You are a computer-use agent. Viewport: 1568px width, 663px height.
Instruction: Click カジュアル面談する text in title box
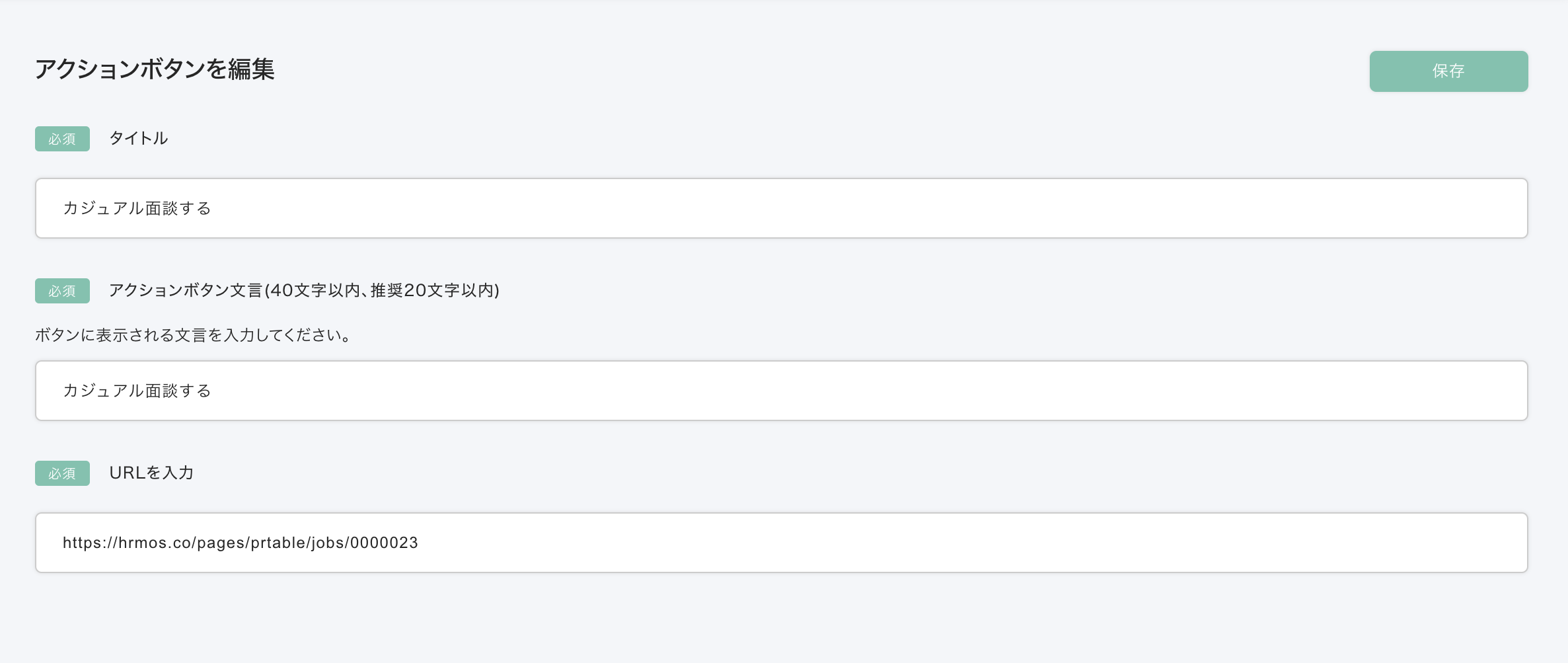[137, 208]
